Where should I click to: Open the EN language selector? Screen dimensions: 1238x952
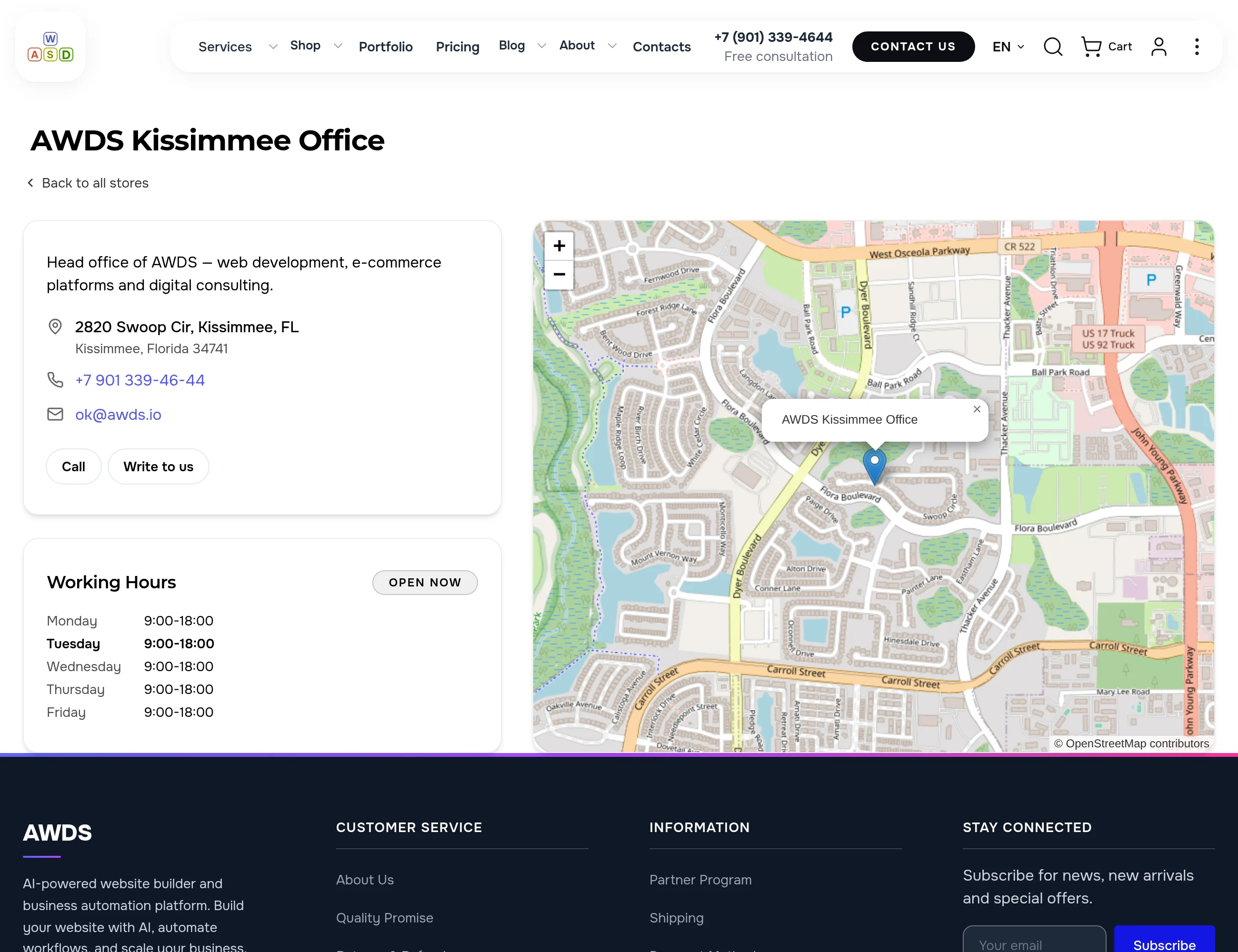click(x=1008, y=47)
